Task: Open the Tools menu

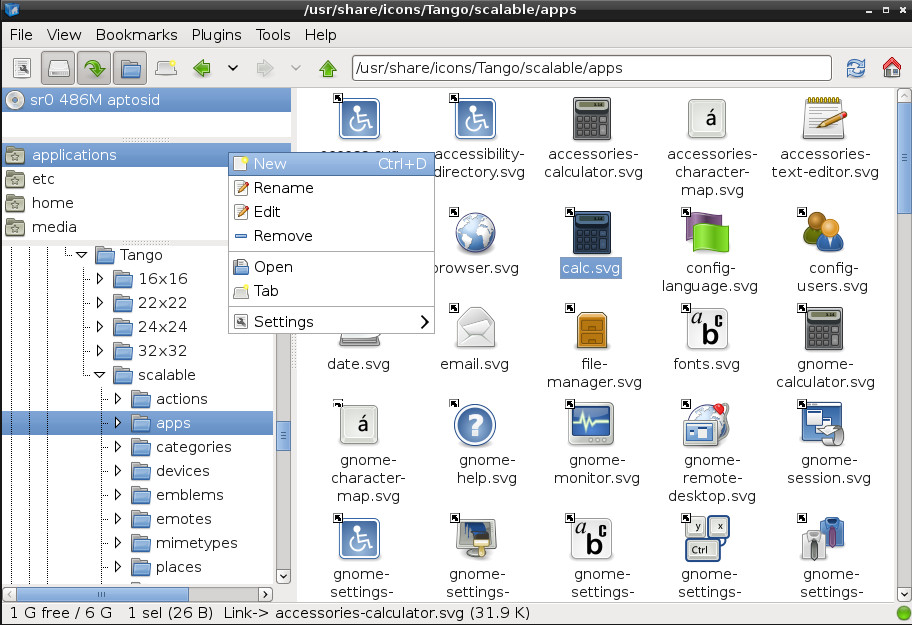Action: pyautogui.click(x=273, y=35)
